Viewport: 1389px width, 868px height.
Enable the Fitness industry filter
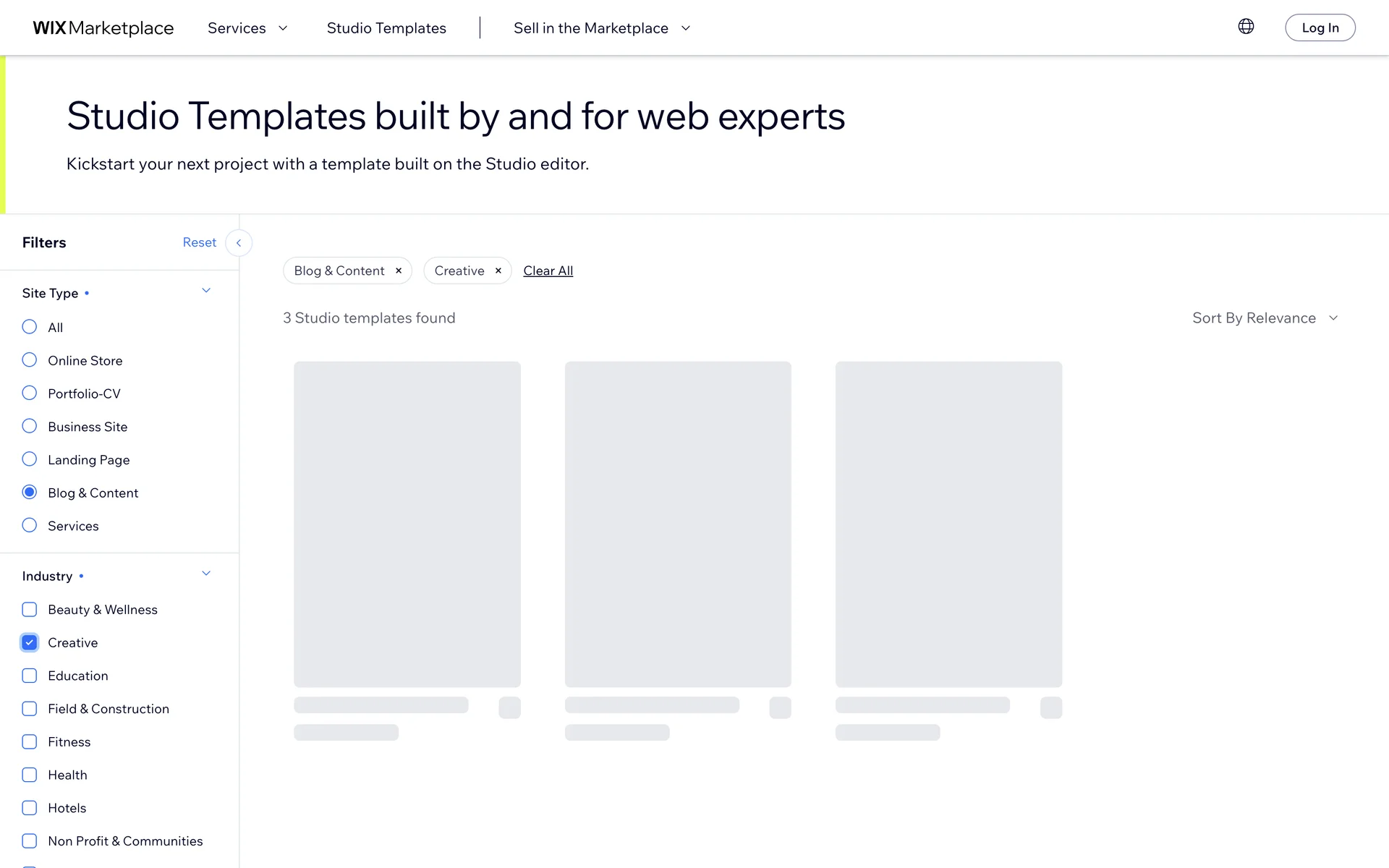[x=30, y=742]
